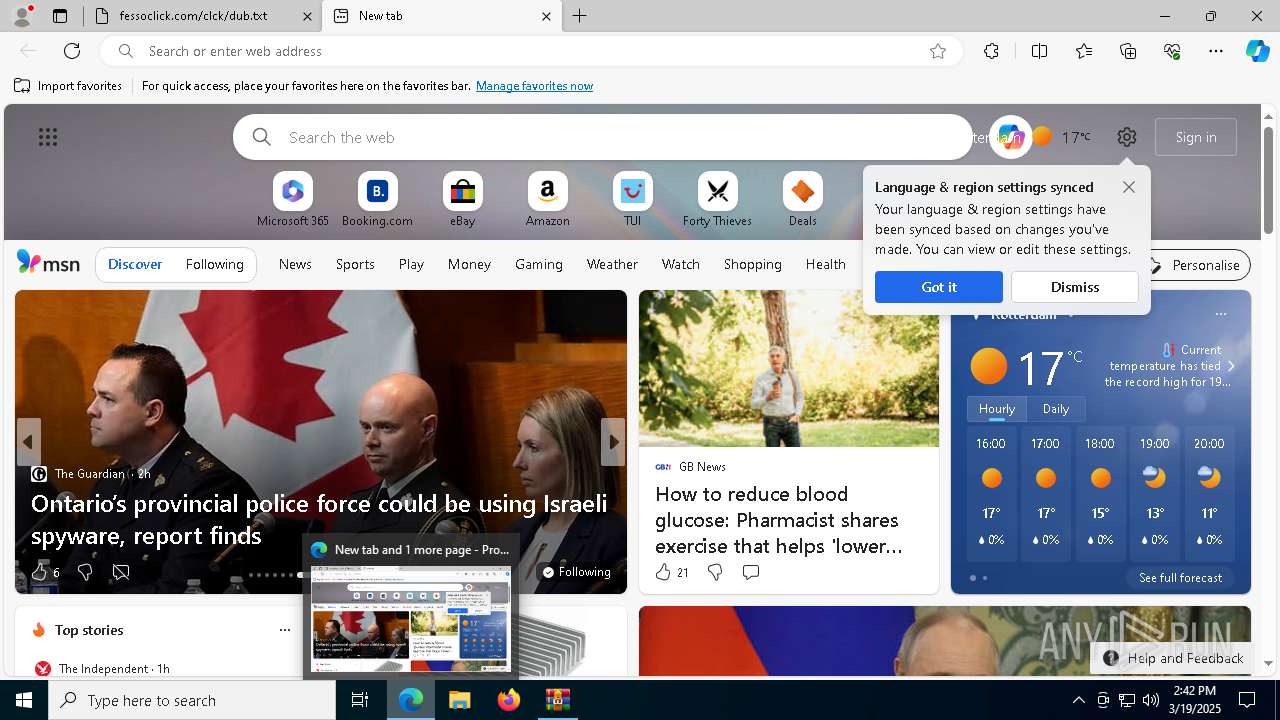The height and width of the screenshot is (720, 1280).
Task: Open the Edge window preview thumbnail
Action: coord(411,618)
